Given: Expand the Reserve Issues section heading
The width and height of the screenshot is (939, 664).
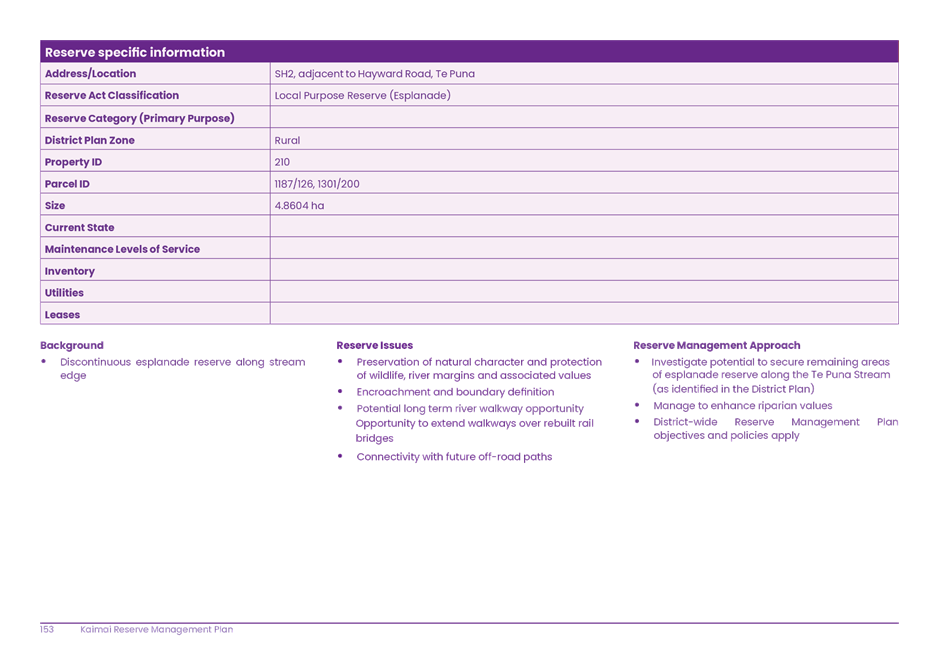Looking at the screenshot, I should (x=375, y=345).
